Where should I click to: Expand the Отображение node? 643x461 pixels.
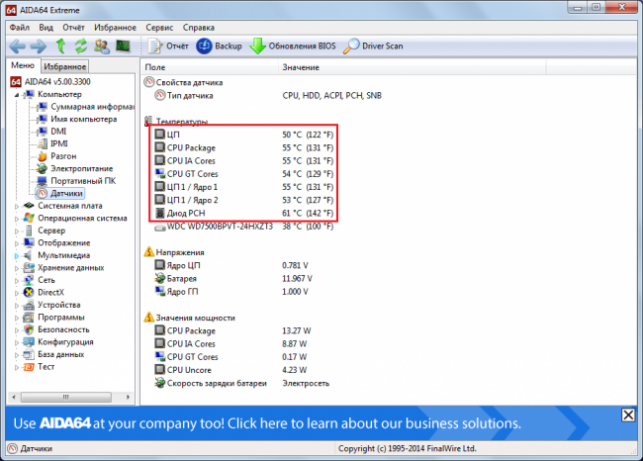click(17, 243)
